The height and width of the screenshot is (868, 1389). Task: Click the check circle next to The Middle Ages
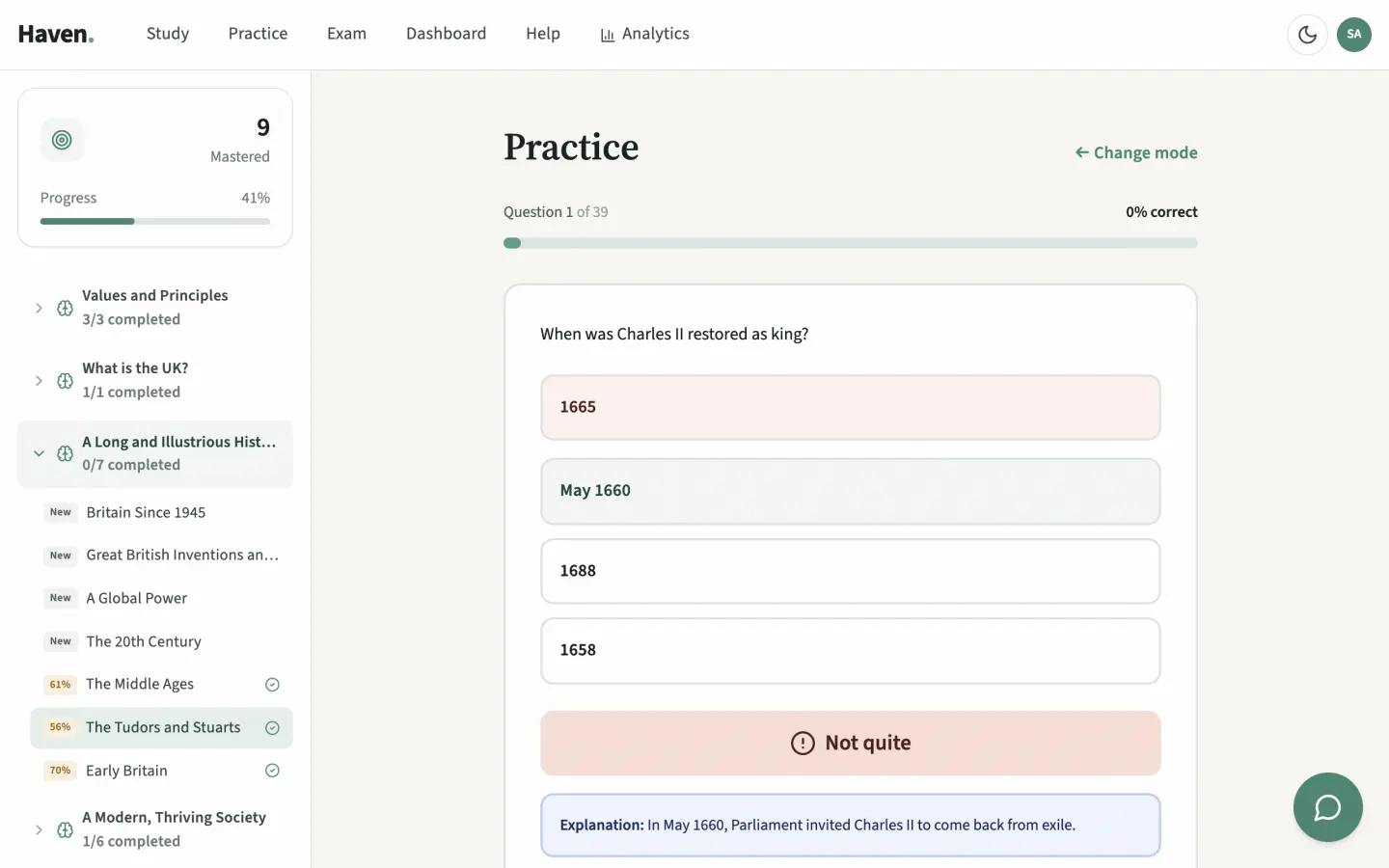[x=272, y=685]
